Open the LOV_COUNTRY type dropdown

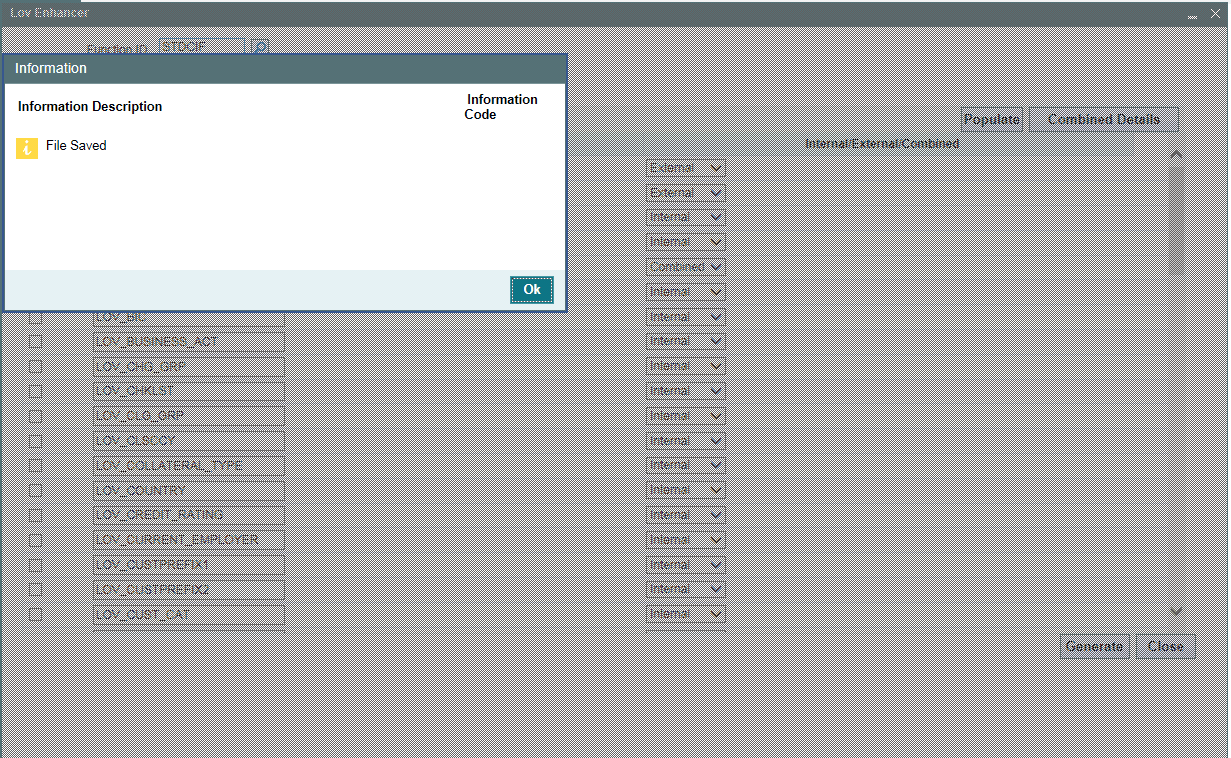(686, 490)
